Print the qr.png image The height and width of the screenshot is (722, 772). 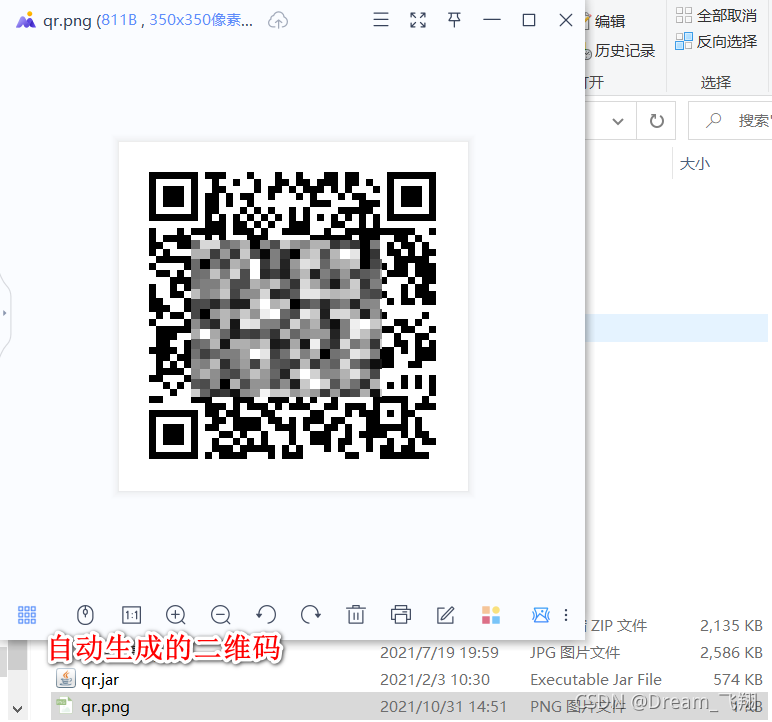(401, 615)
